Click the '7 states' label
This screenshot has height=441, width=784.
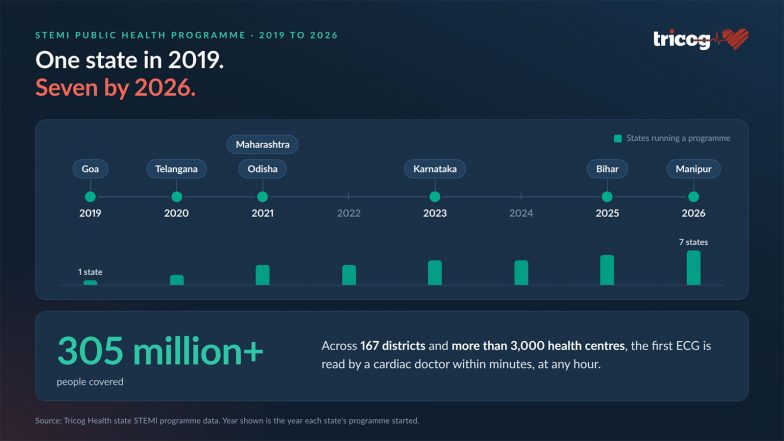click(694, 242)
